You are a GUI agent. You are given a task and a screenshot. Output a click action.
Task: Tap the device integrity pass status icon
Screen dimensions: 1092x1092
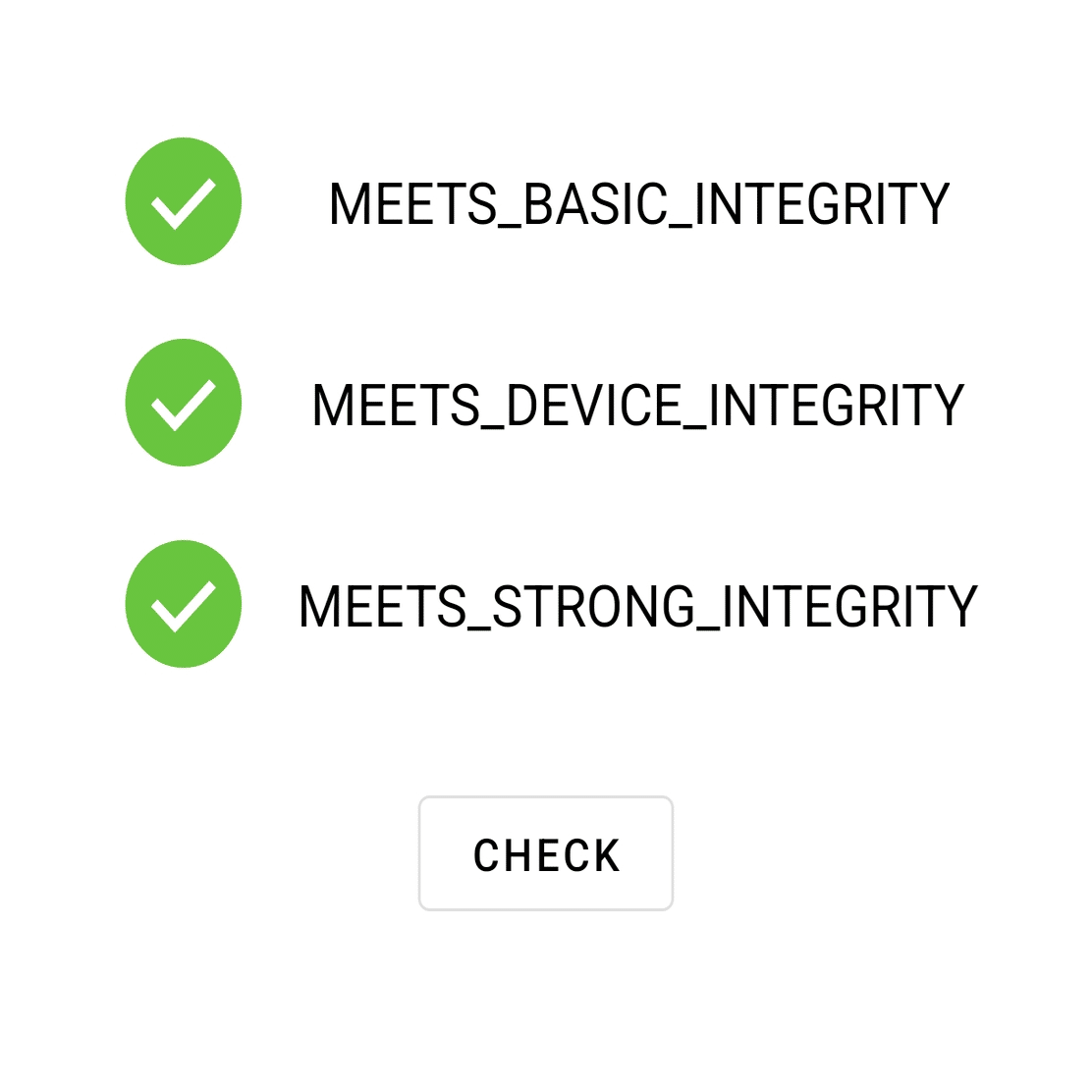184,403
